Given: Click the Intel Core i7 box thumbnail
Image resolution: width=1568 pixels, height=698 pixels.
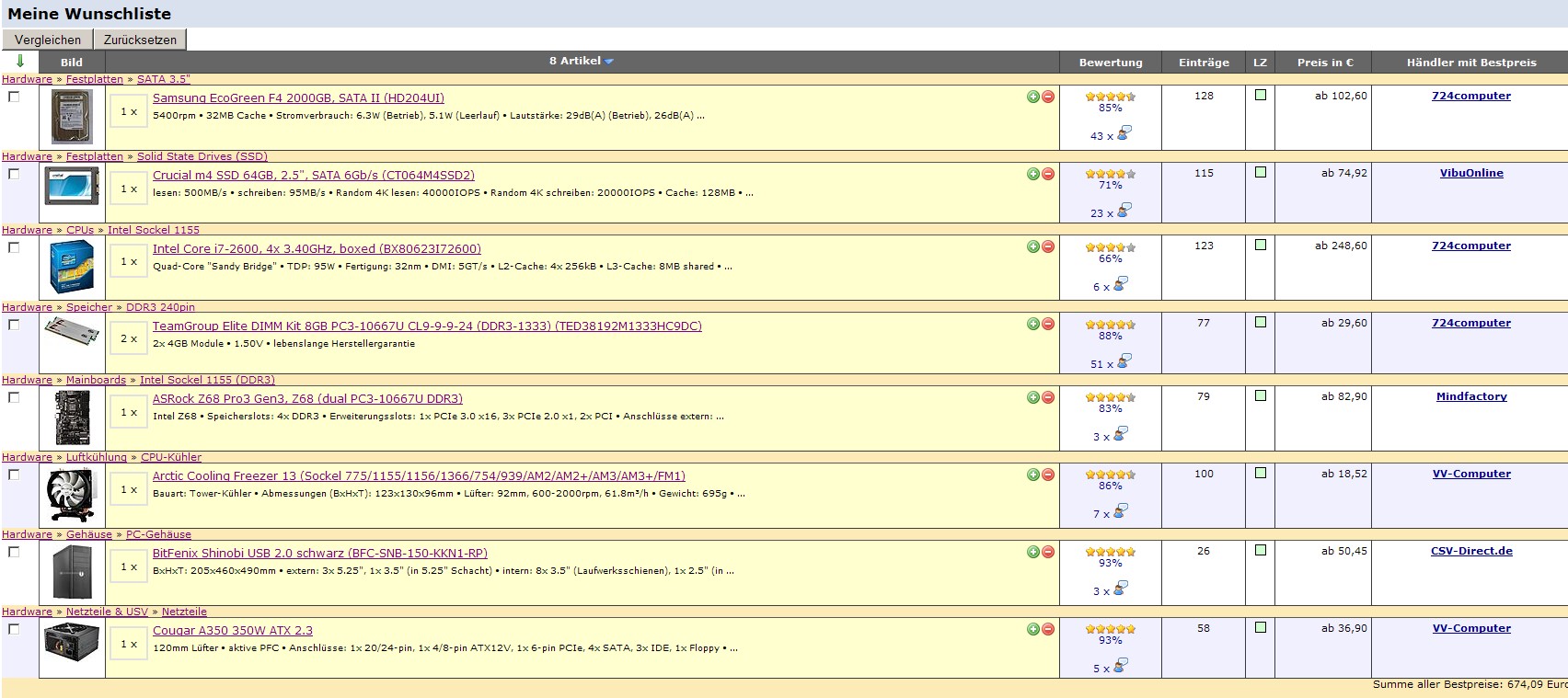Looking at the screenshot, I should click(x=72, y=267).
